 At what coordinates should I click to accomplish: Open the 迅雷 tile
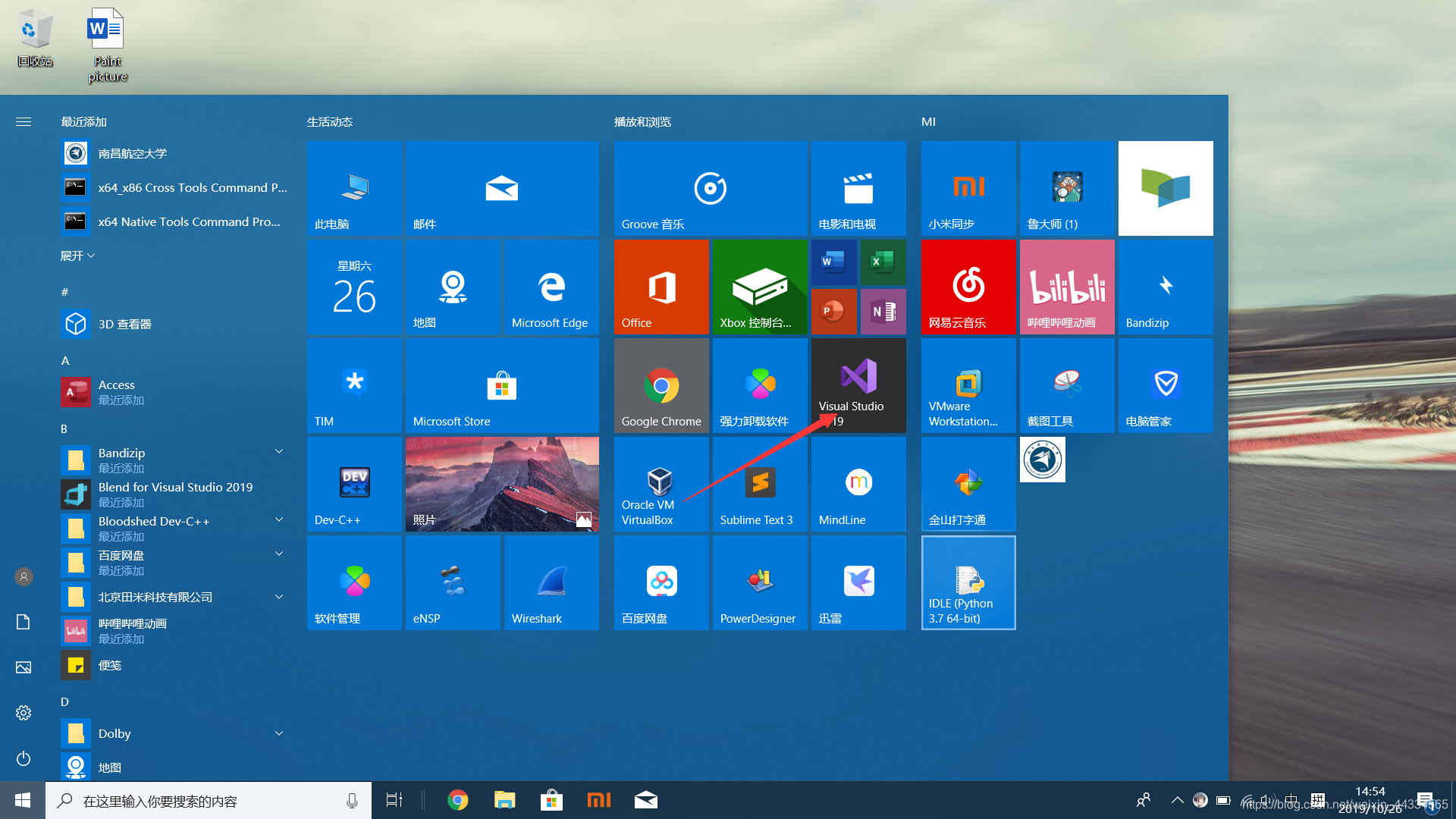pyautogui.click(x=858, y=582)
